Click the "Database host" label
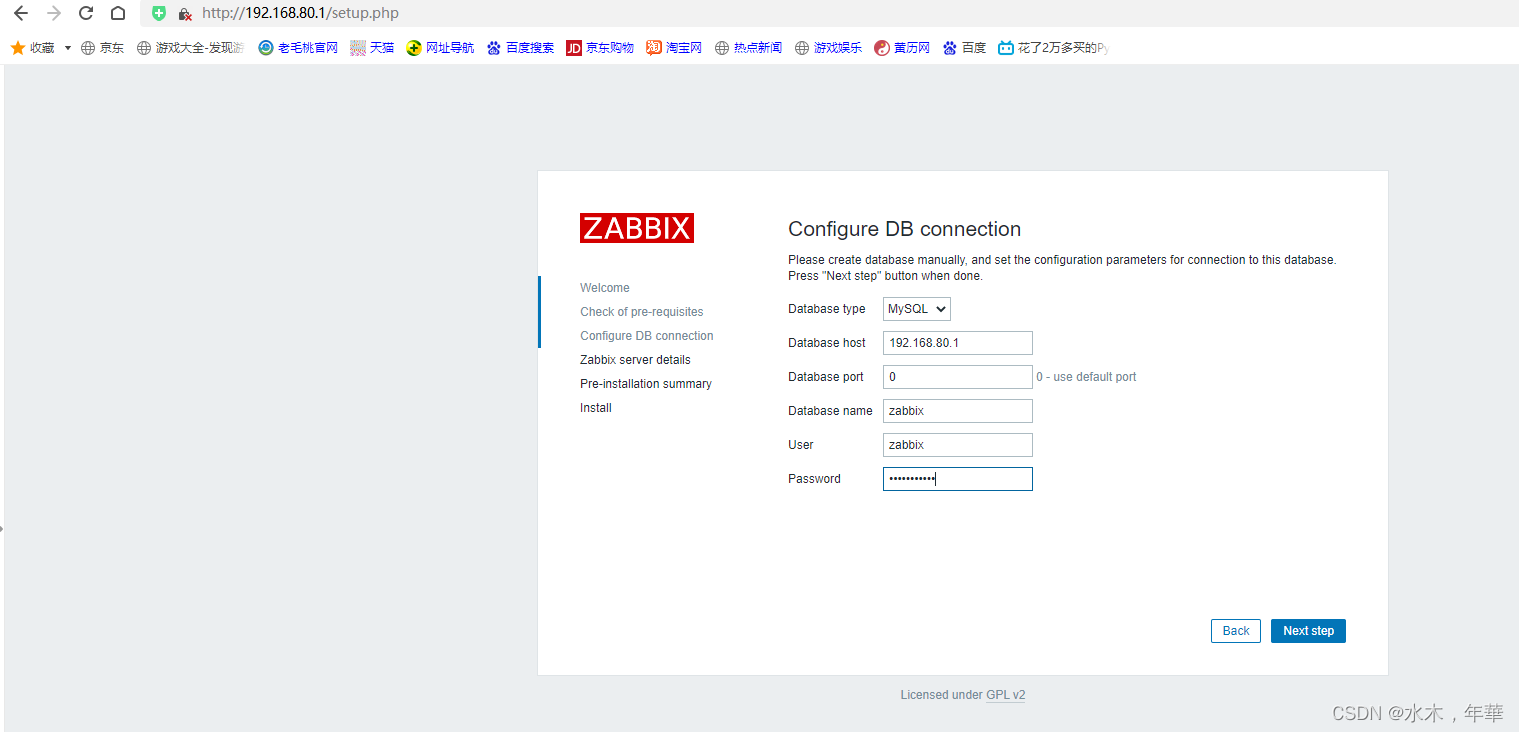Screen dimensions: 1519x732 point(827,343)
